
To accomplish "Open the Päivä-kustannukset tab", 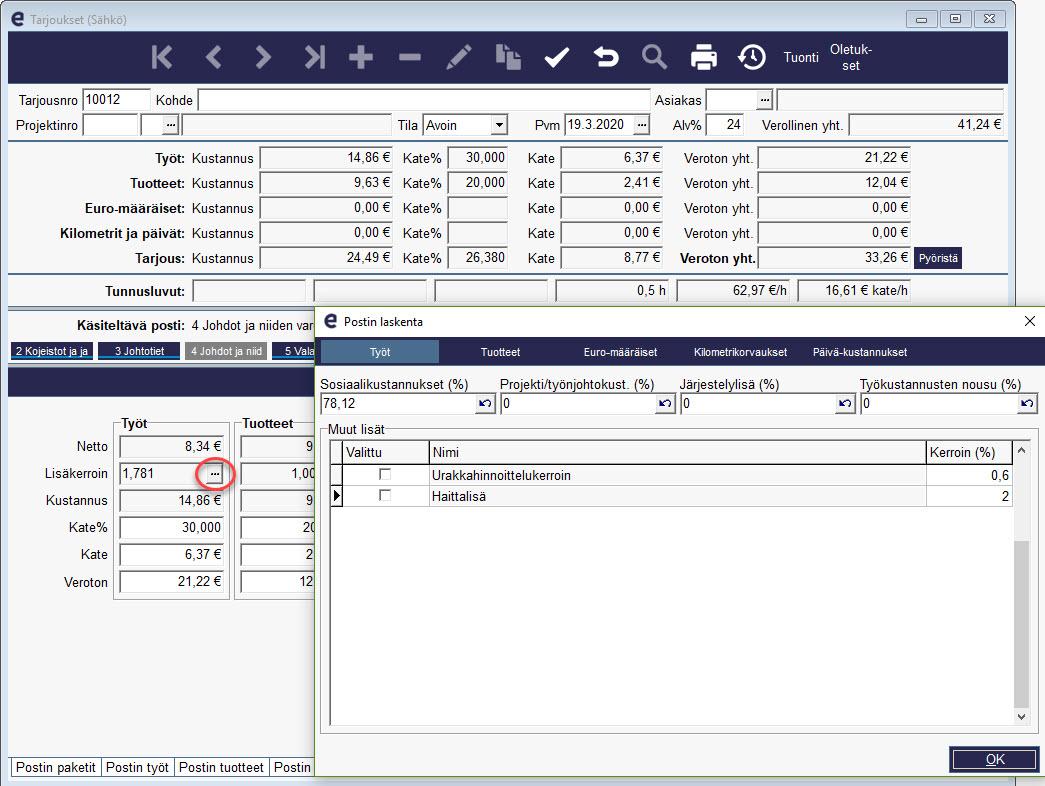I will (x=860, y=352).
